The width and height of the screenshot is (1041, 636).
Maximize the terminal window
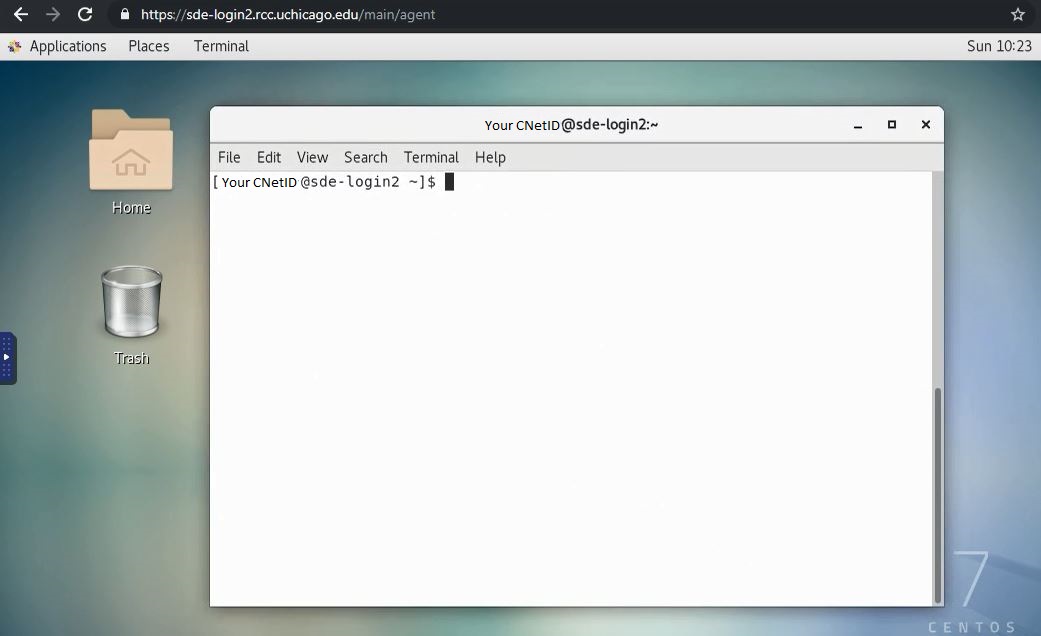click(892, 124)
